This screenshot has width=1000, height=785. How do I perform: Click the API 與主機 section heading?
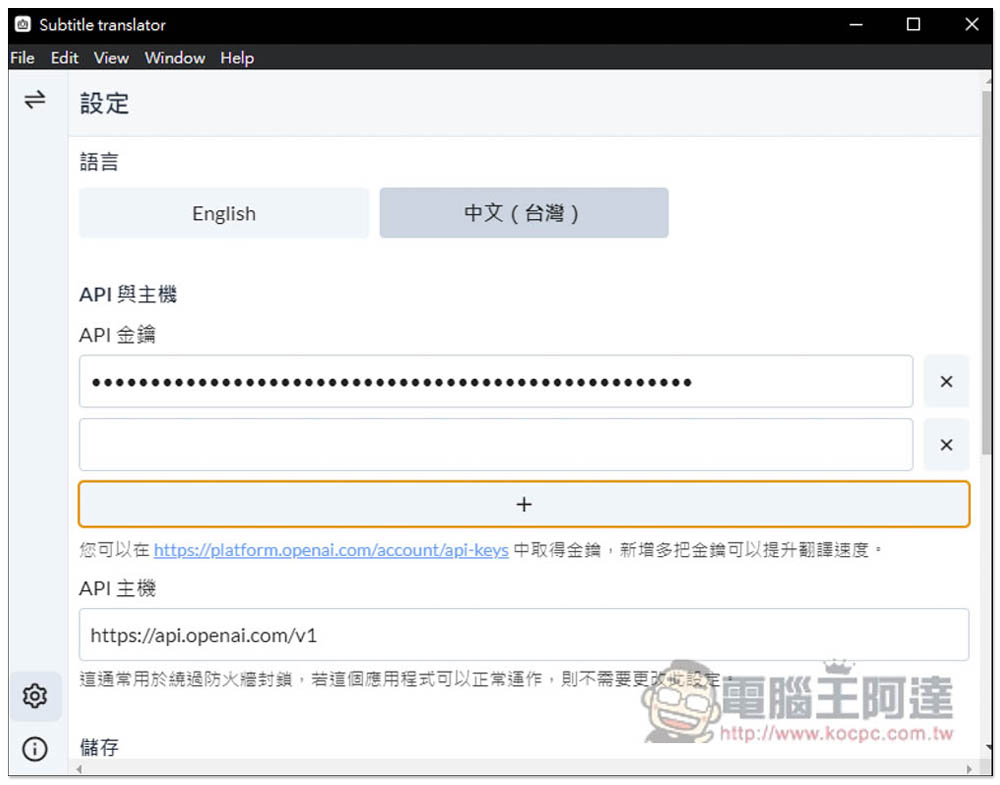point(128,294)
